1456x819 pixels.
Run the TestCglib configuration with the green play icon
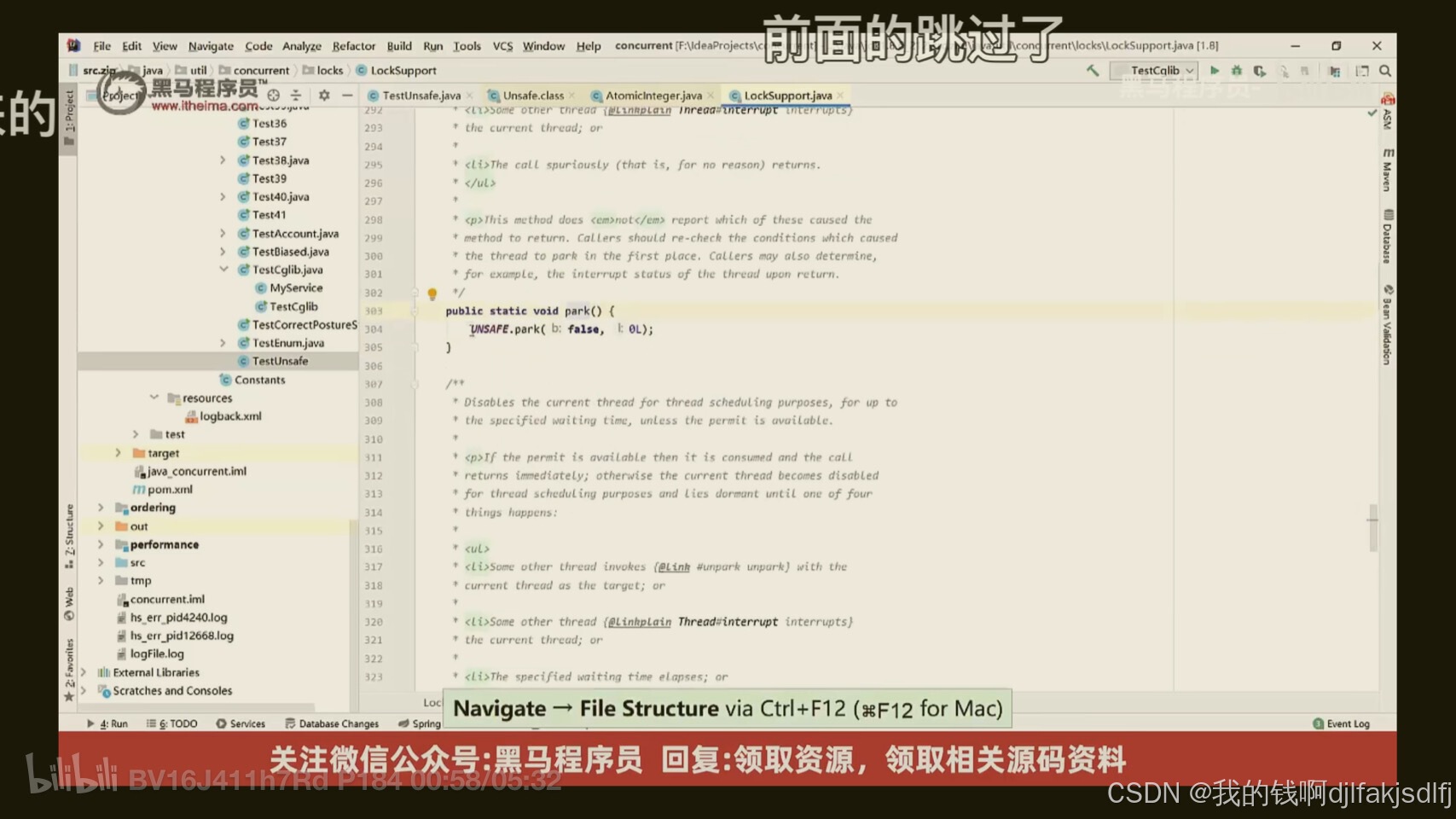pyautogui.click(x=1215, y=71)
